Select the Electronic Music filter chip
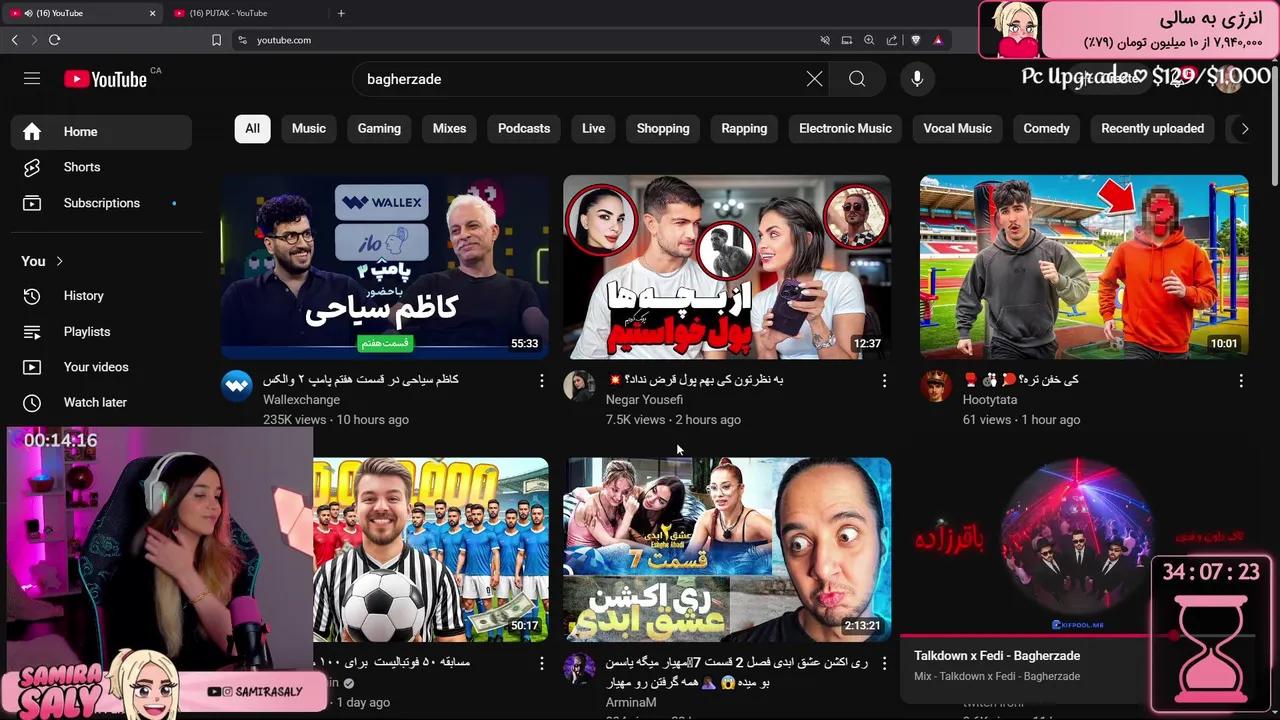Viewport: 1280px width, 720px height. [x=845, y=128]
